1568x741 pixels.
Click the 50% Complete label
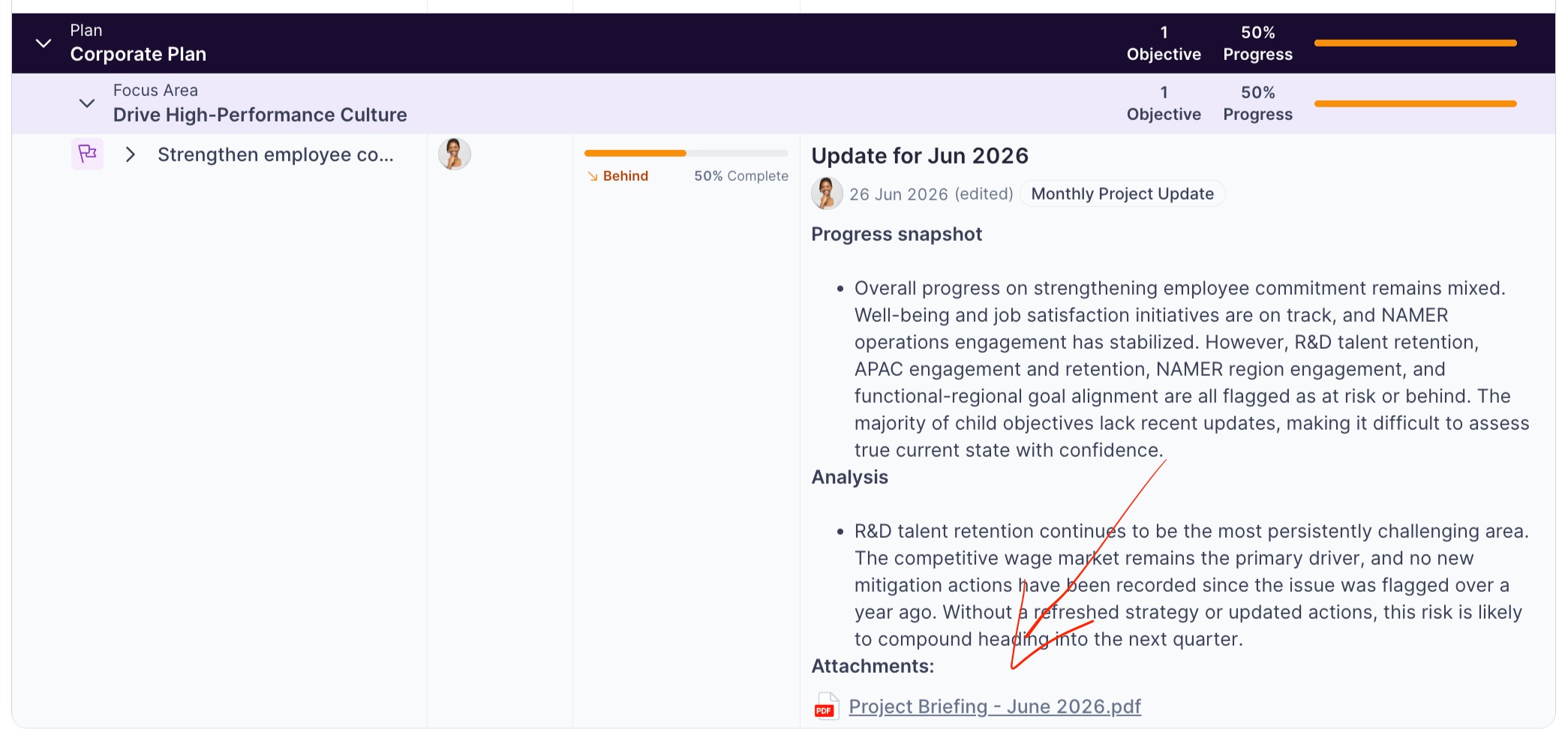coord(741,176)
